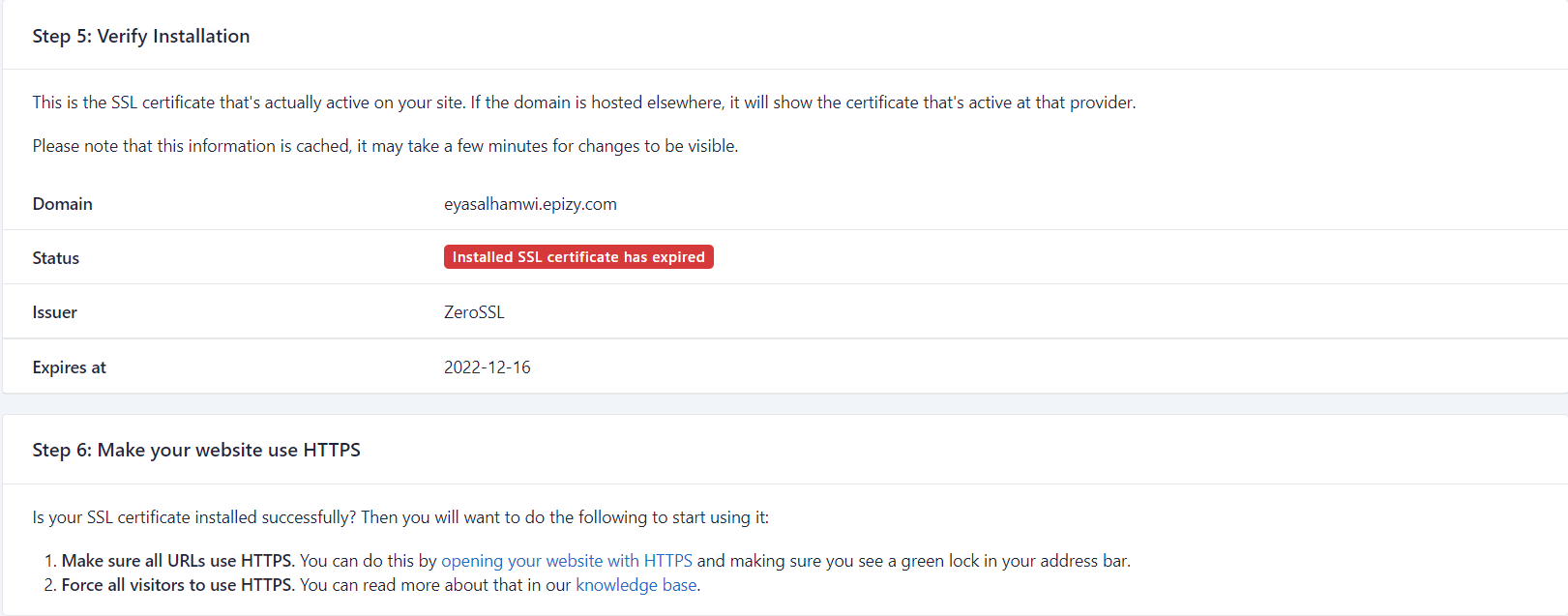
Task: Click the 'You can read more about that' sentence
Action: coord(435,585)
